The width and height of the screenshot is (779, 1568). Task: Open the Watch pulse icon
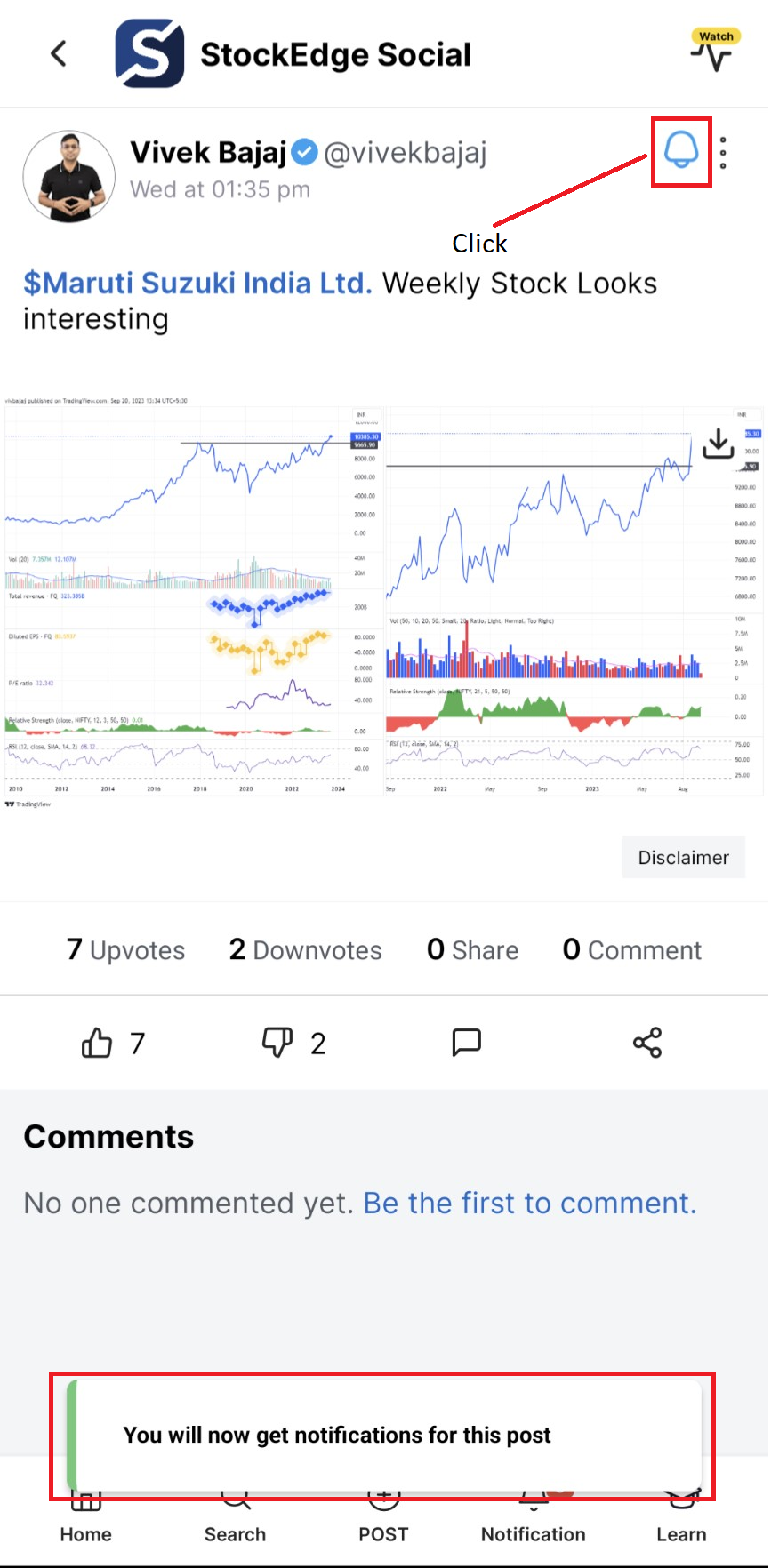click(x=714, y=51)
